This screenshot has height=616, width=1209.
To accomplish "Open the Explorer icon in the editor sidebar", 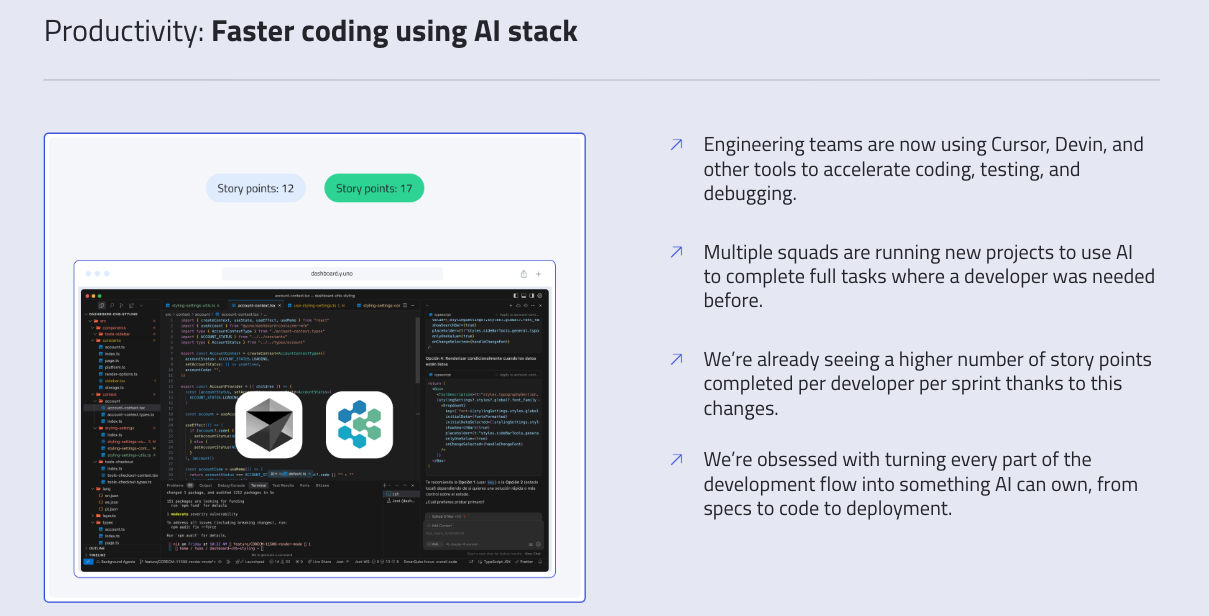I will [102, 305].
